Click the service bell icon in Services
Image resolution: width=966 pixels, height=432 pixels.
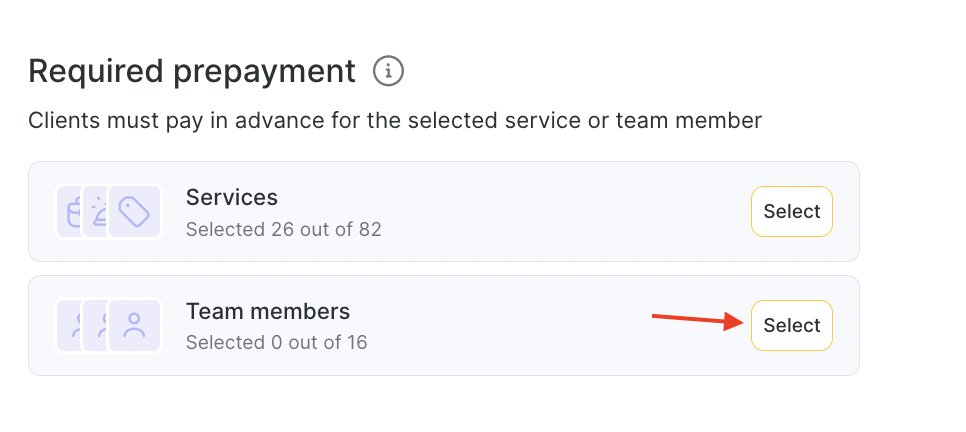[x=98, y=212]
